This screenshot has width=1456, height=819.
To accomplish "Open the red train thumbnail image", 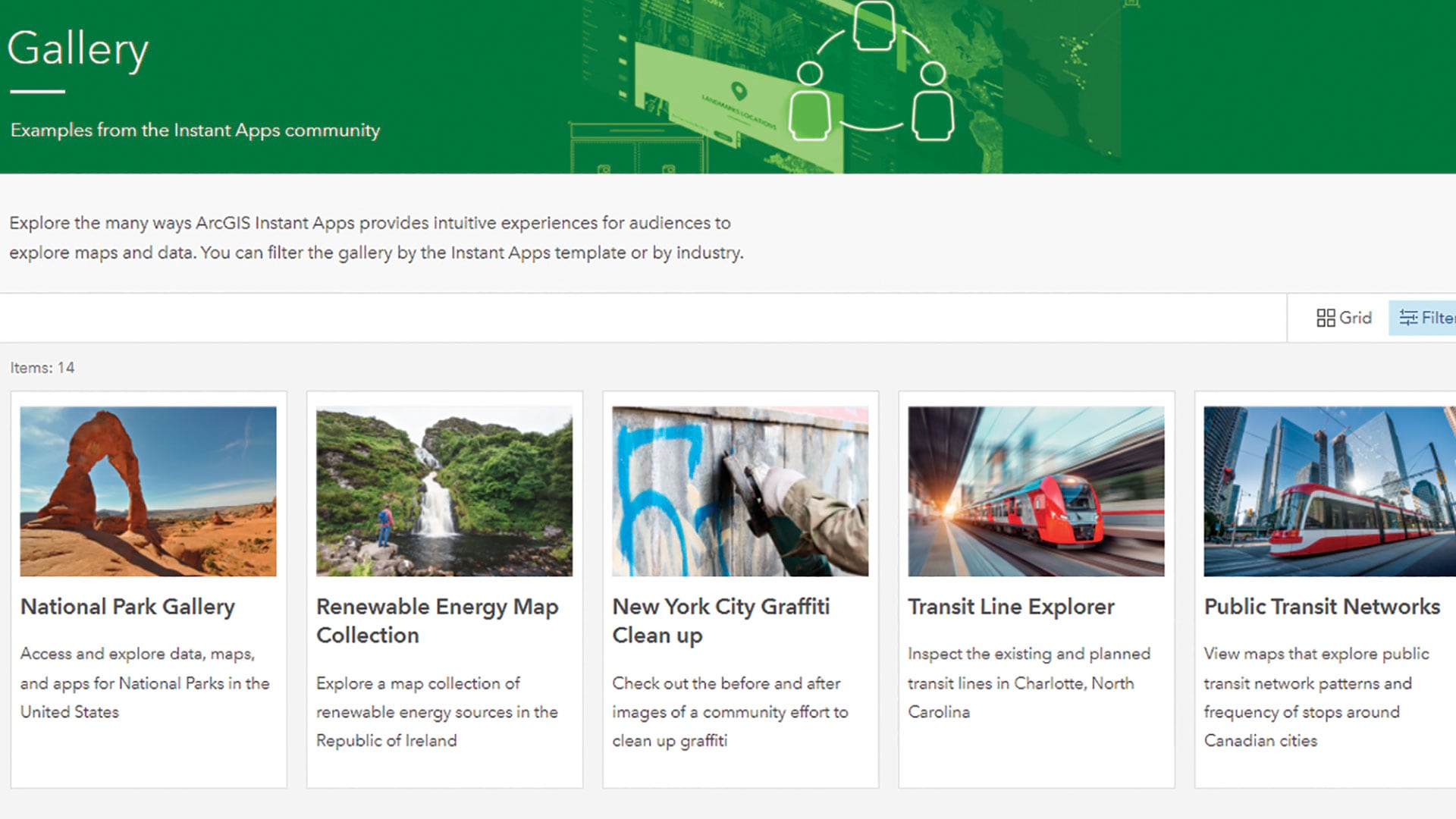I will 1036,491.
